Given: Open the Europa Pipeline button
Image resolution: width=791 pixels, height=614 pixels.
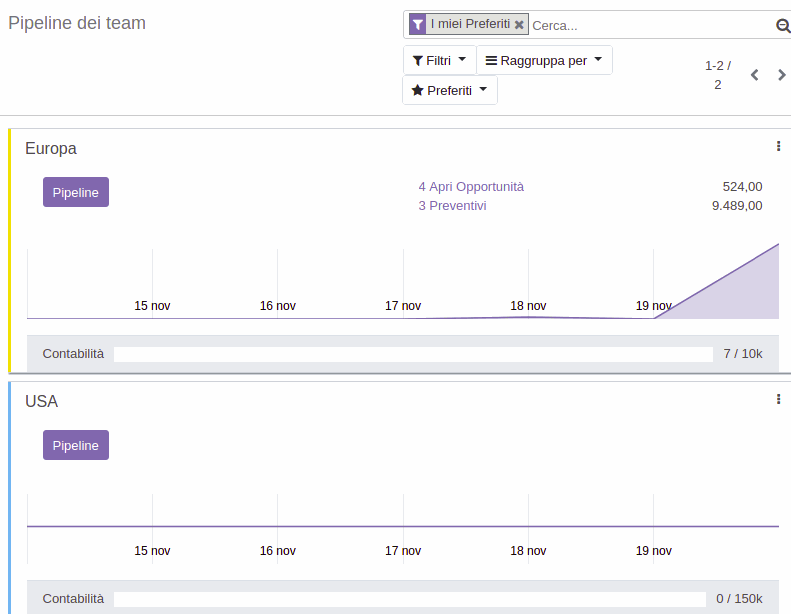Looking at the screenshot, I should (76, 192).
